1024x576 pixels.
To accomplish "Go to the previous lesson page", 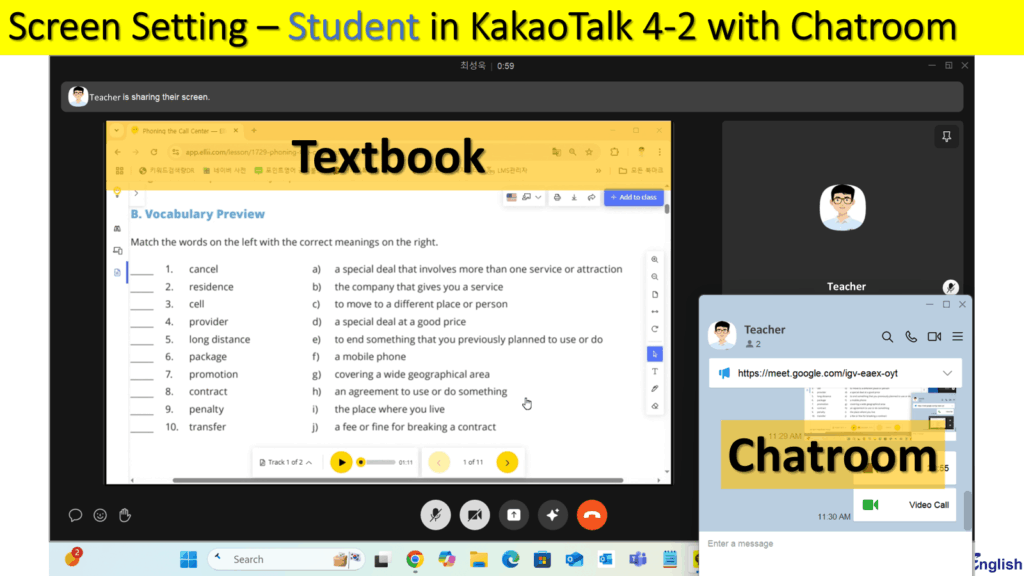I will point(439,462).
